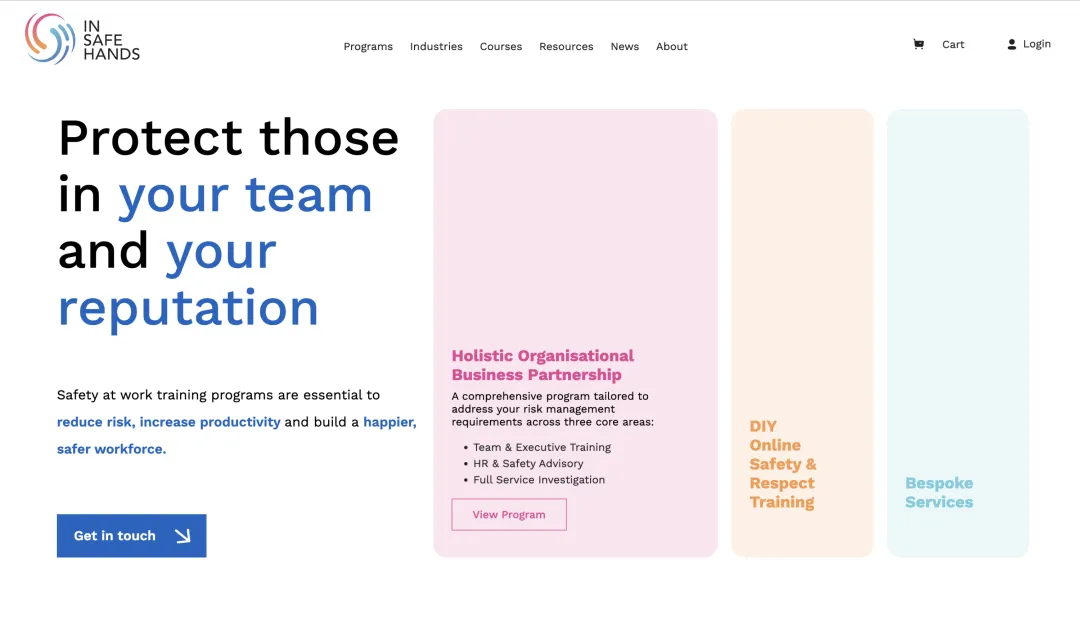
Task: Expand the Bespoke Services card
Action: coord(957,330)
